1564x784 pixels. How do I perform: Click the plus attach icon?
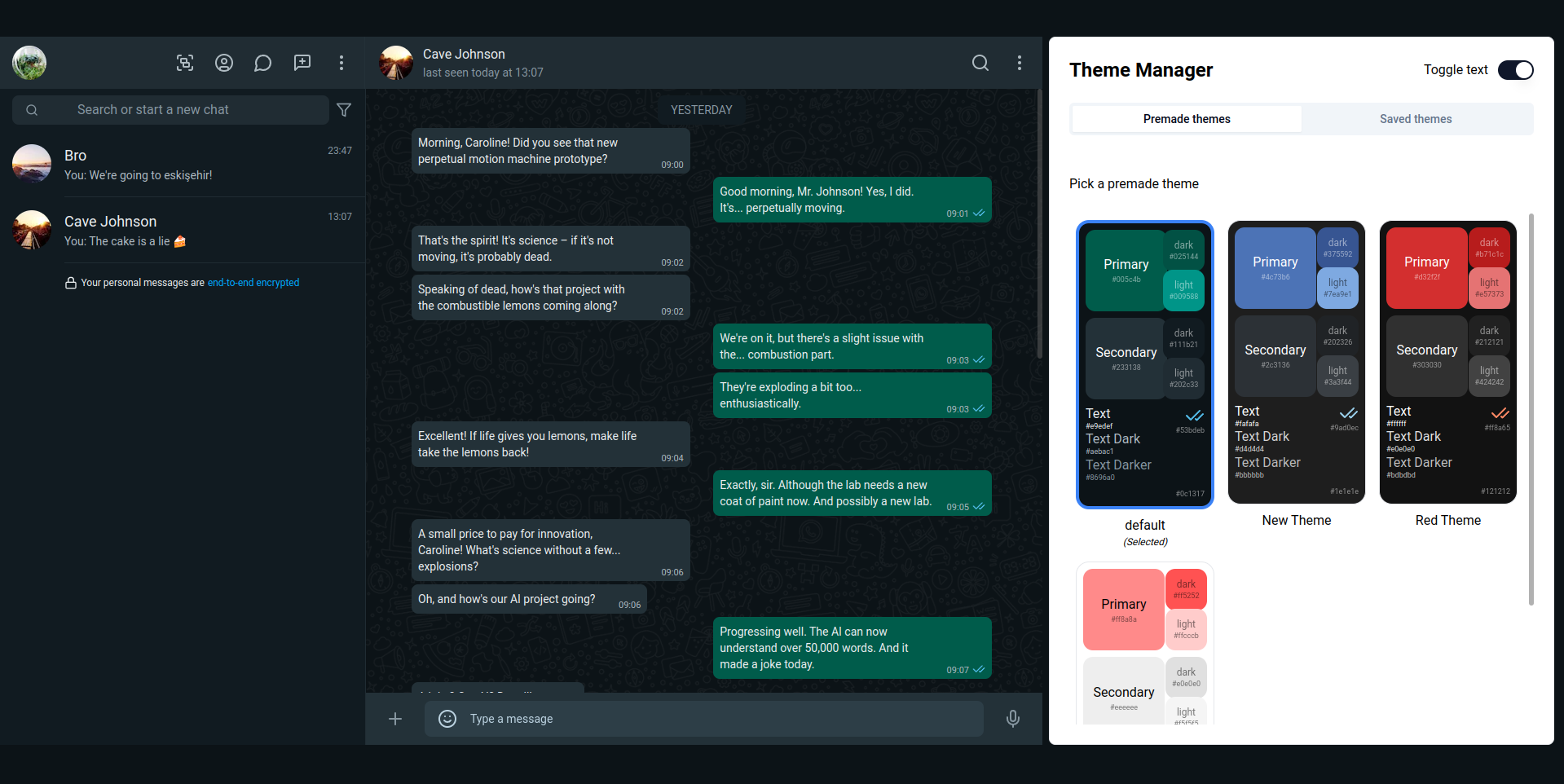point(395,719)
